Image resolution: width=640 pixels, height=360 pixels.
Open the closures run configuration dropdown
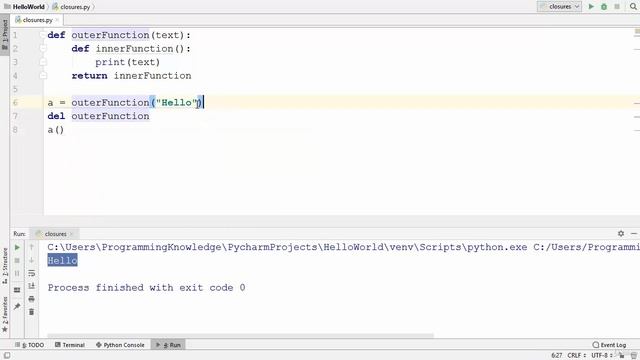coord(559,7)
